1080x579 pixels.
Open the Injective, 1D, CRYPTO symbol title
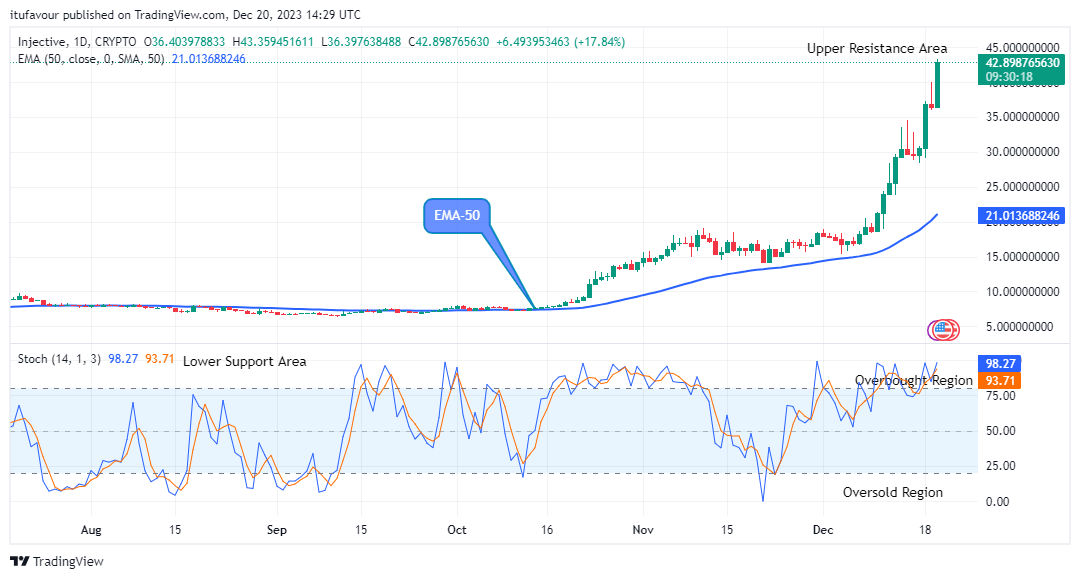76,42
